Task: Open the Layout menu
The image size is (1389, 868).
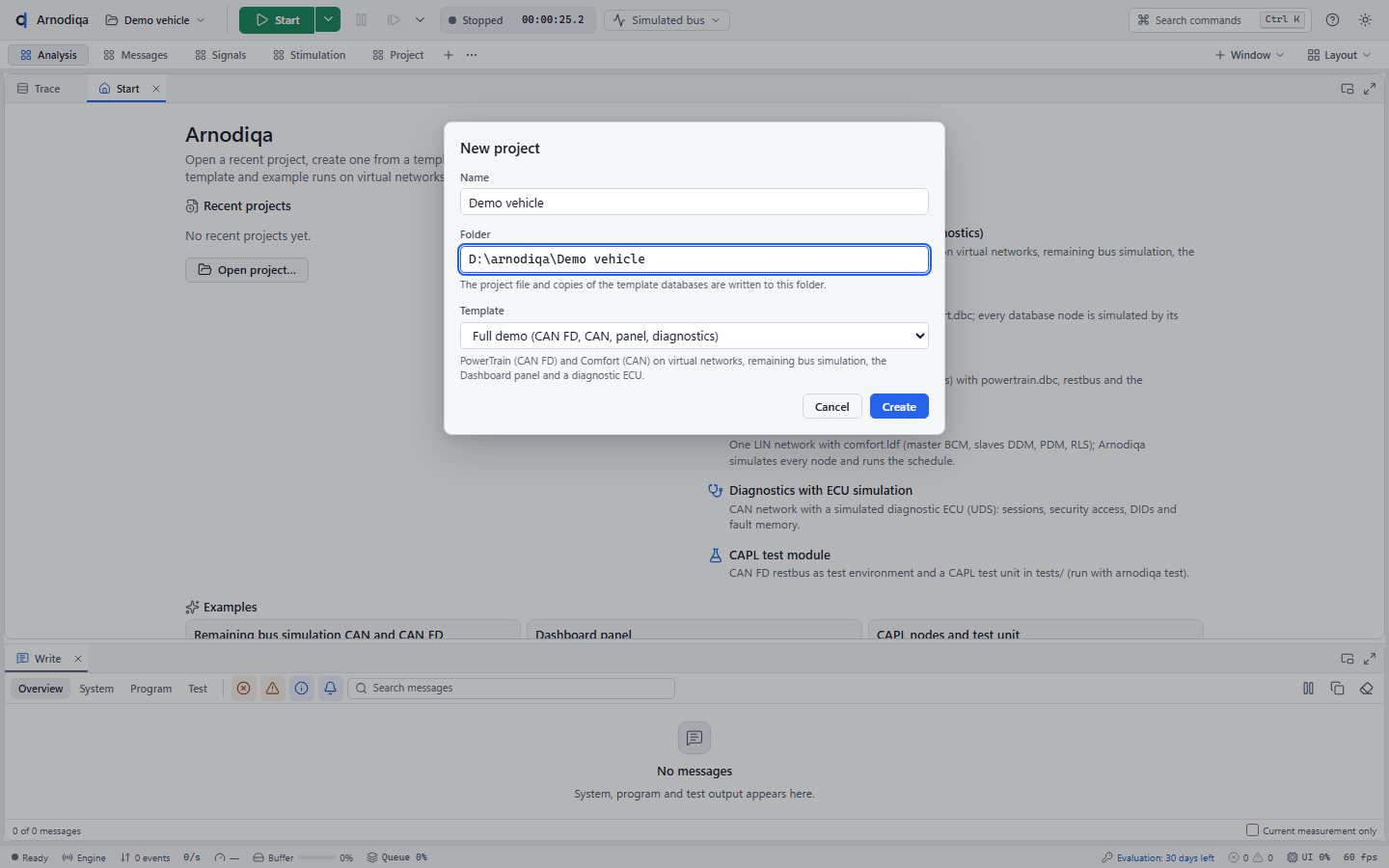Action: coord(1339,55)
